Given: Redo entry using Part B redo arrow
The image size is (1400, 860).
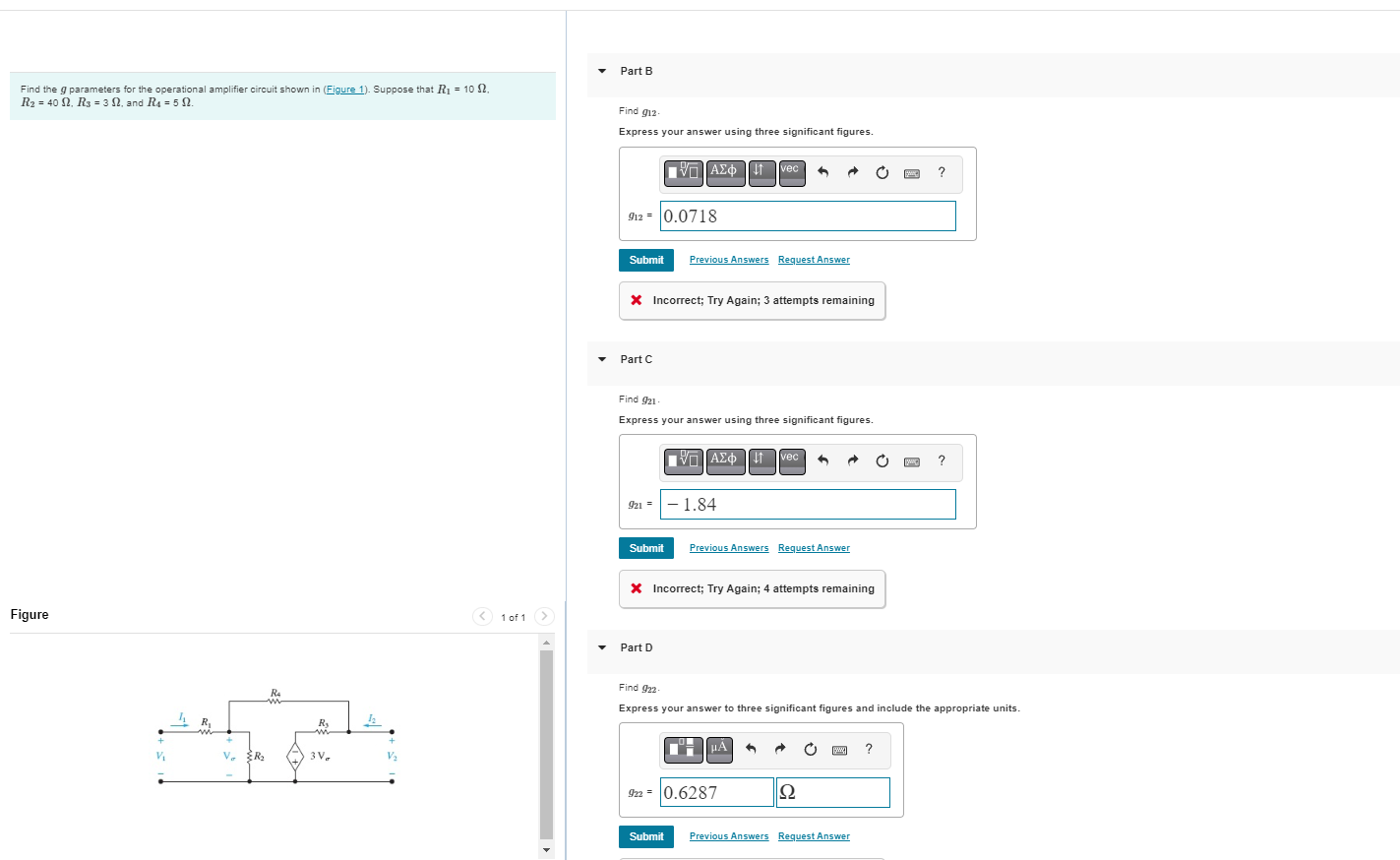Looking at the screenshot, I should pos(852,172).
